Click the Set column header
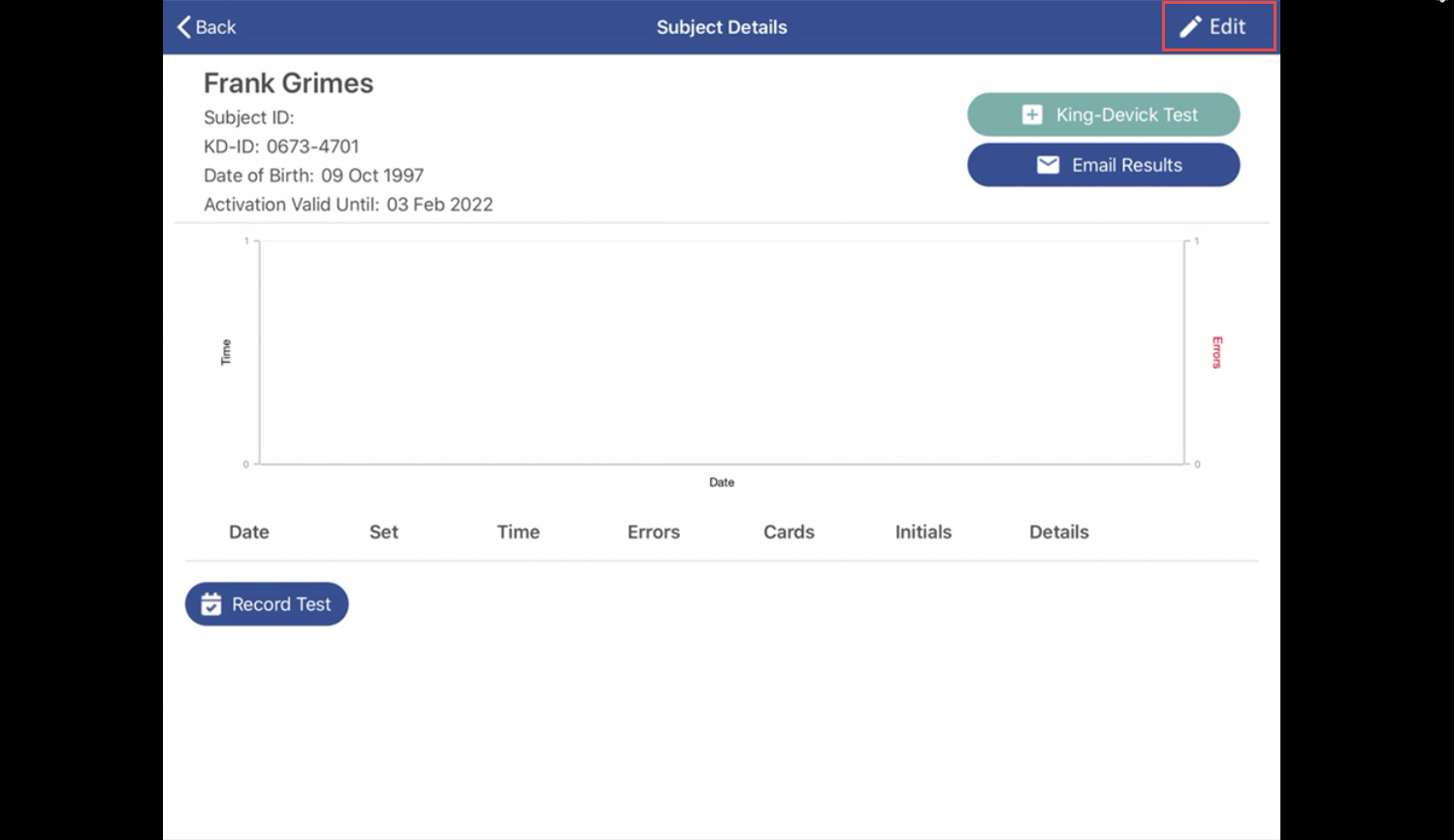1454x840 pixels. tap(383, 532)
